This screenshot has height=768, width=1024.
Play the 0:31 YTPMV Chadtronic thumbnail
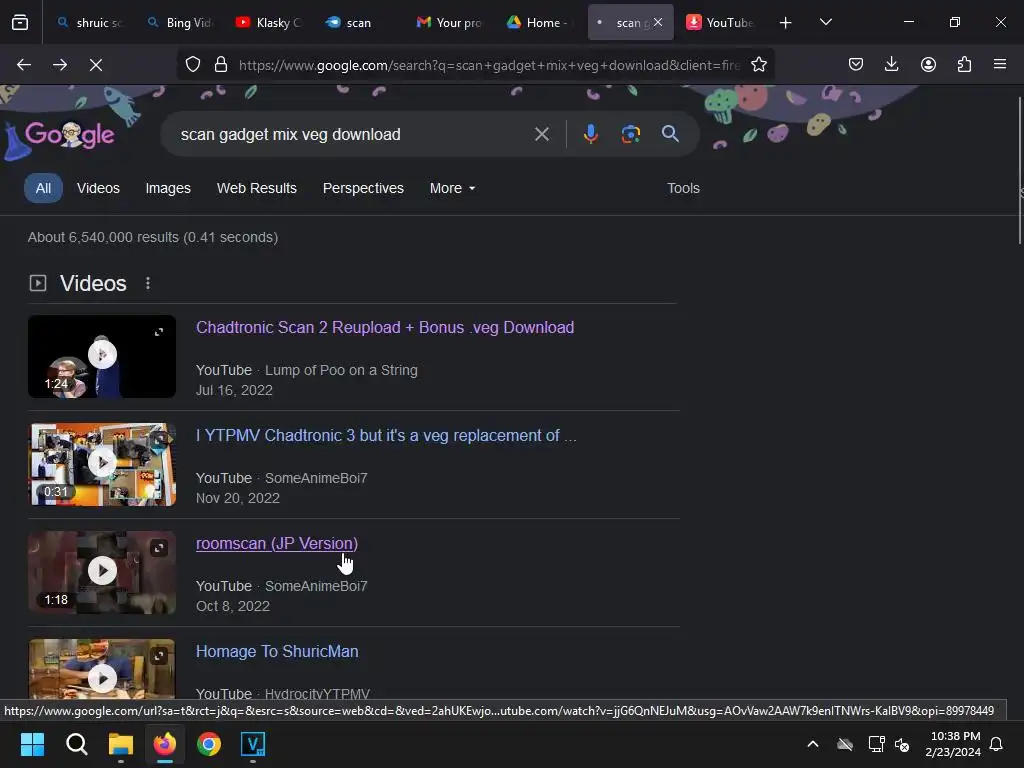[102, 464]
